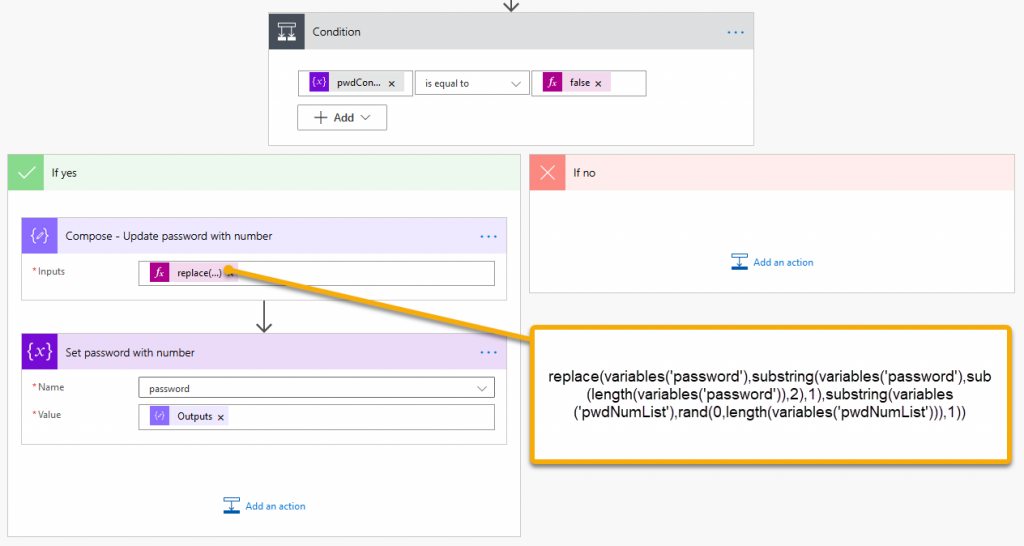Click the Add button in Condition
The height and width of the screenshot is (546, 1024).
coord(342,117)
